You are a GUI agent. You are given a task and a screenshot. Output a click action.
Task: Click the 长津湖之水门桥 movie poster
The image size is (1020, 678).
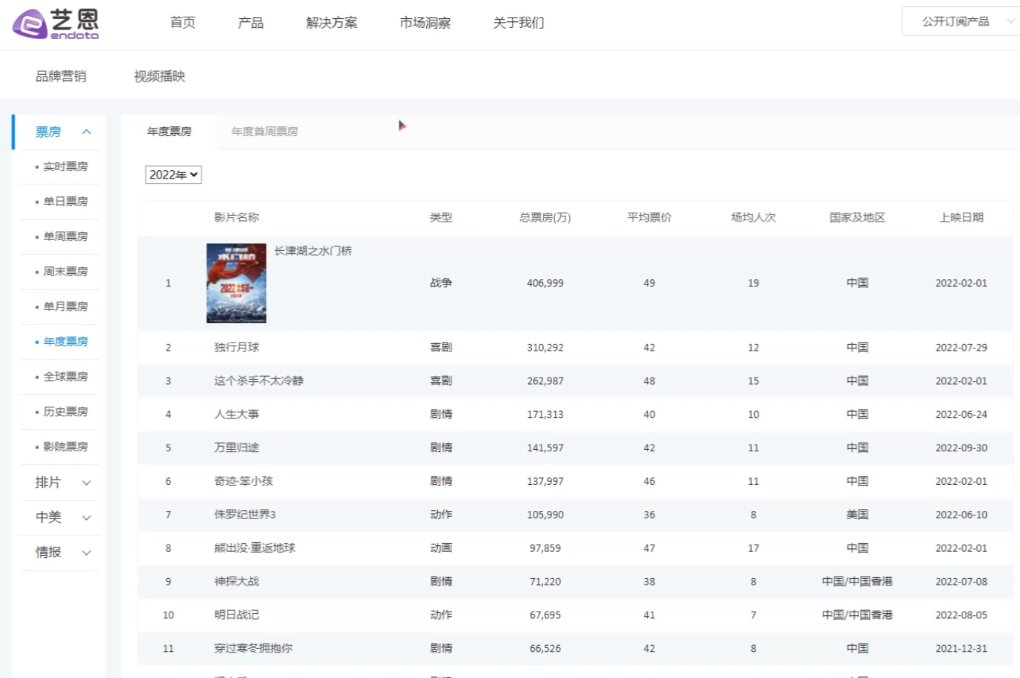236,283
